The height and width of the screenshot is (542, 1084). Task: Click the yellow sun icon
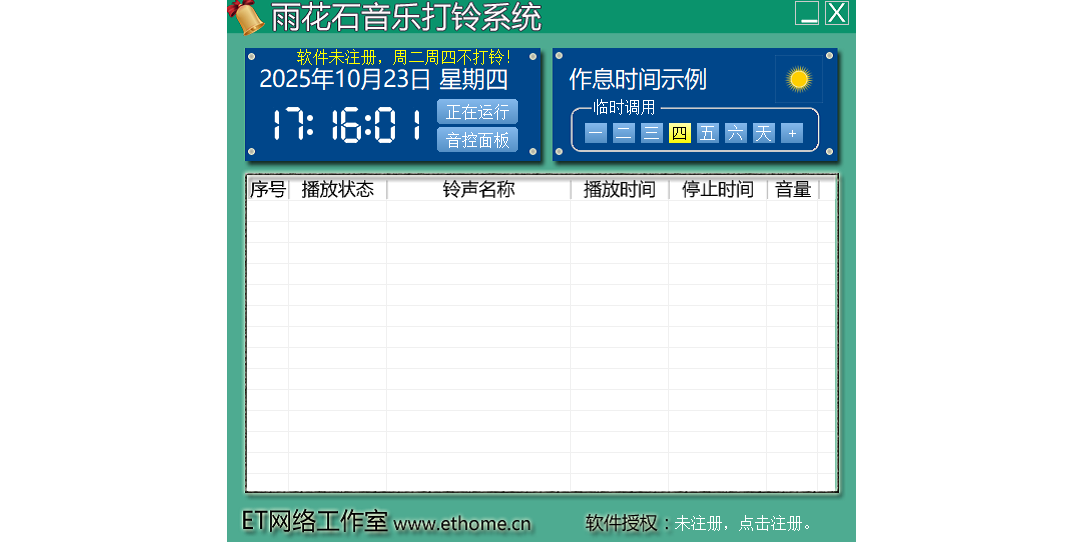coord(798,79)
